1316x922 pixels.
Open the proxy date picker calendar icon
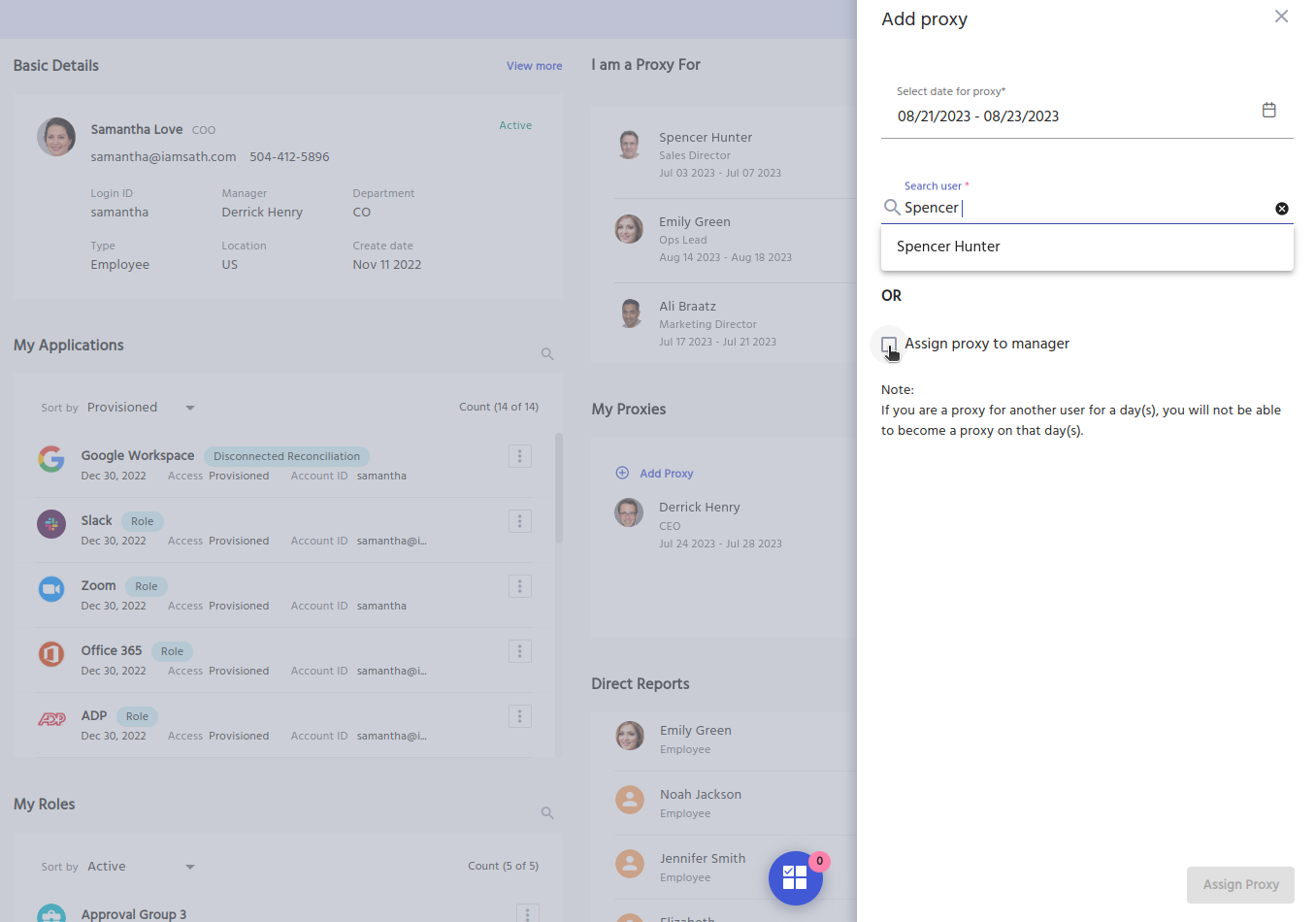click(1268, 110)
